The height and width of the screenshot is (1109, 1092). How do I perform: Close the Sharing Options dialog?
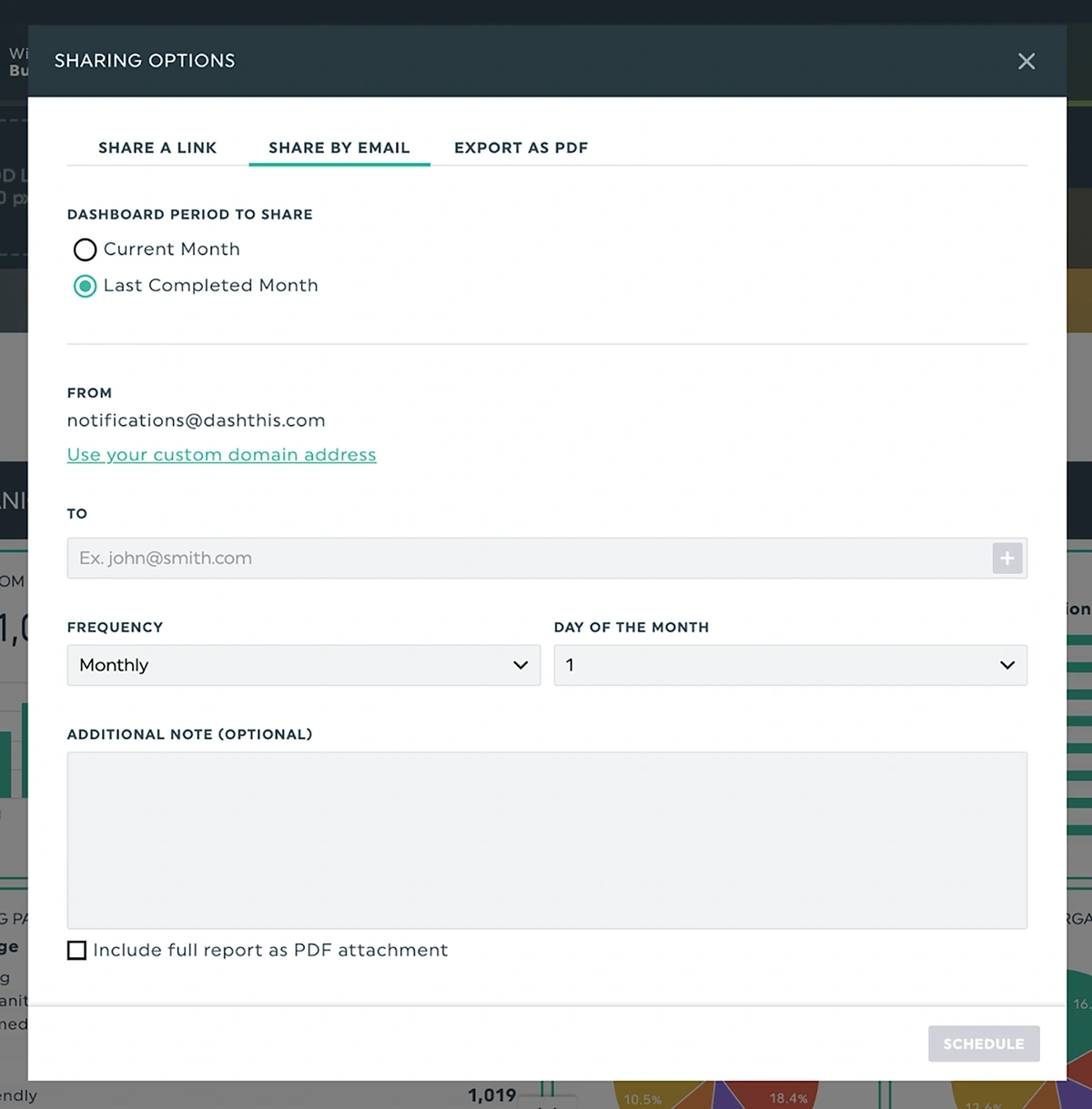(1026, 61)
